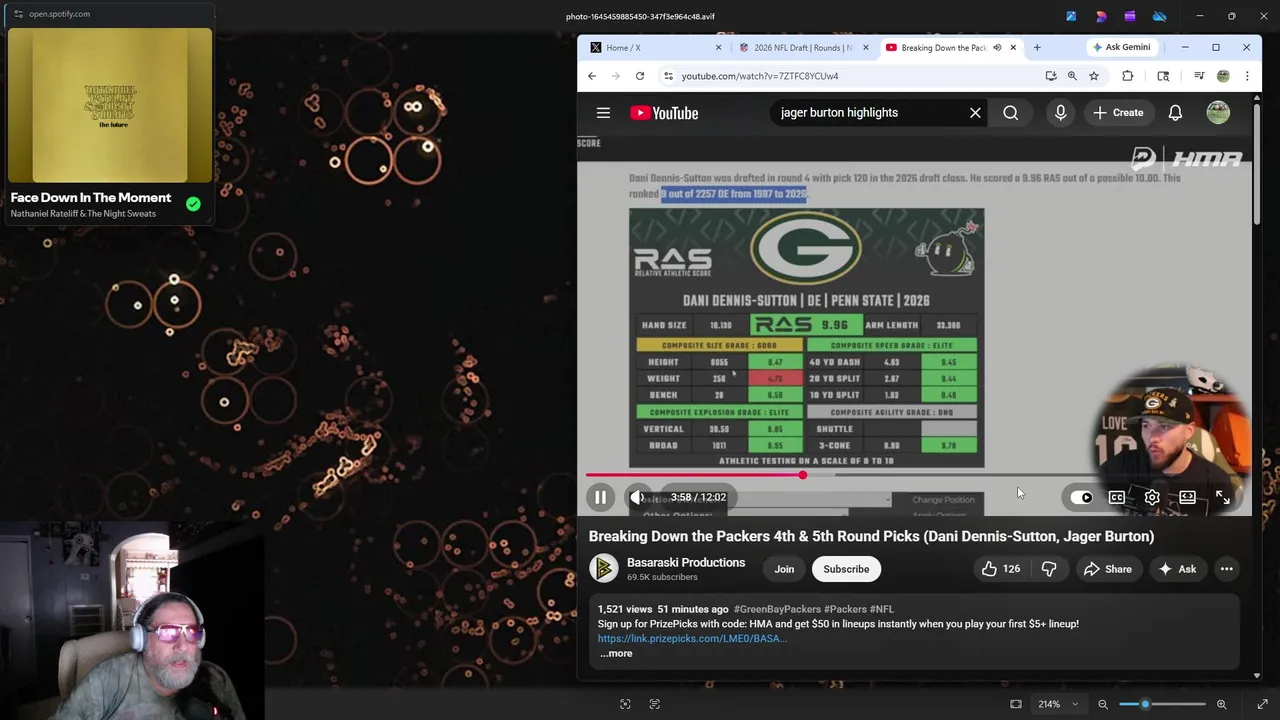The image size is (1280, 720).
Task: Expand photo viewer to fullscreen arrows
Action: coord(1262,704)
